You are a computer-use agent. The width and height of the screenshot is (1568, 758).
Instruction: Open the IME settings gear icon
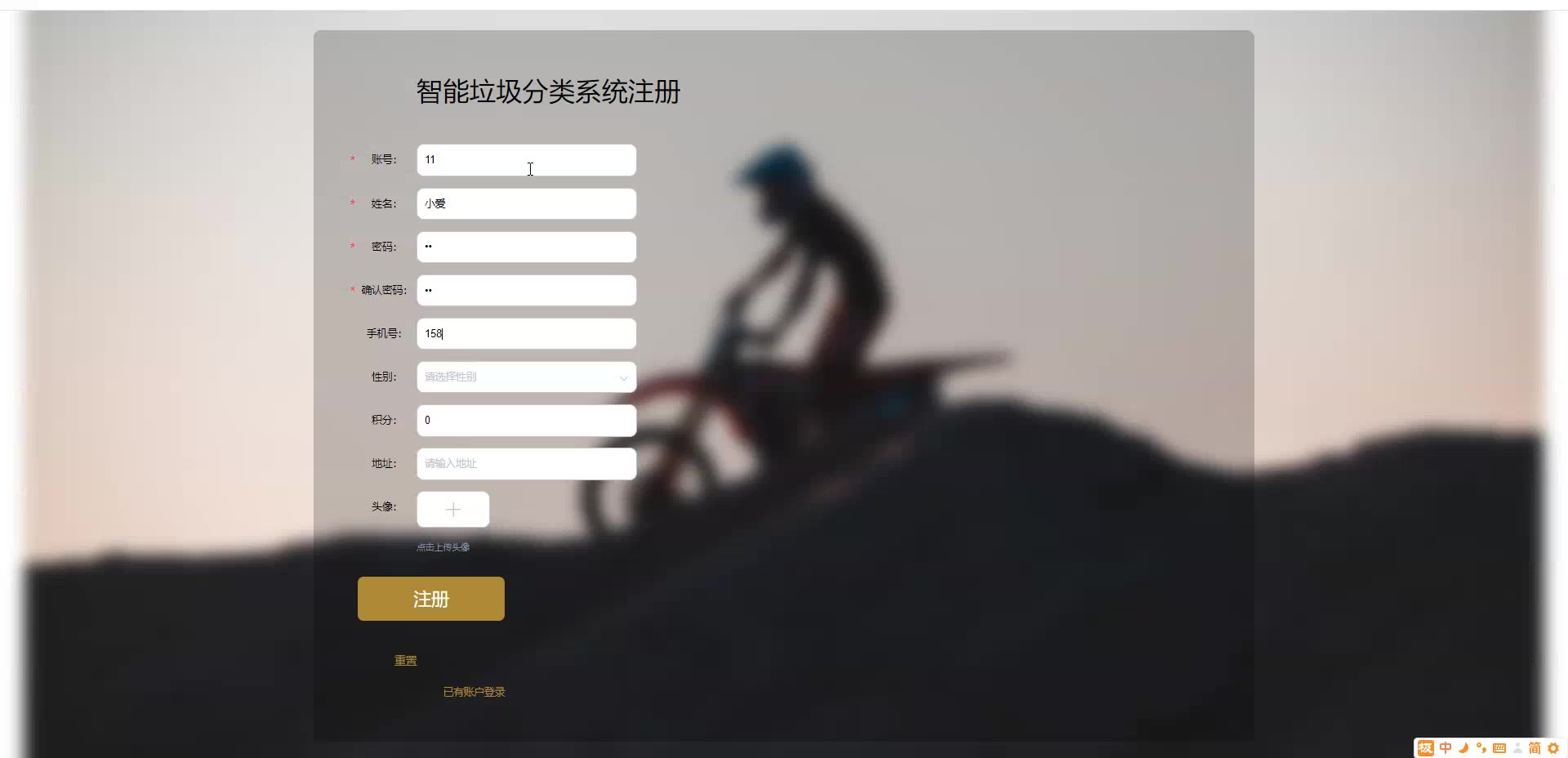point(1553,748)
